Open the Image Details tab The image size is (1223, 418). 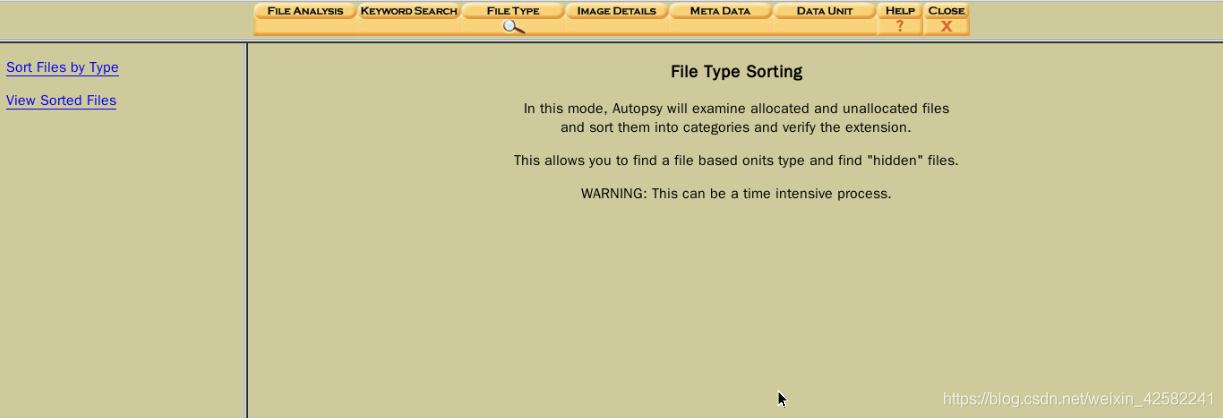click(x=616, y=11)
